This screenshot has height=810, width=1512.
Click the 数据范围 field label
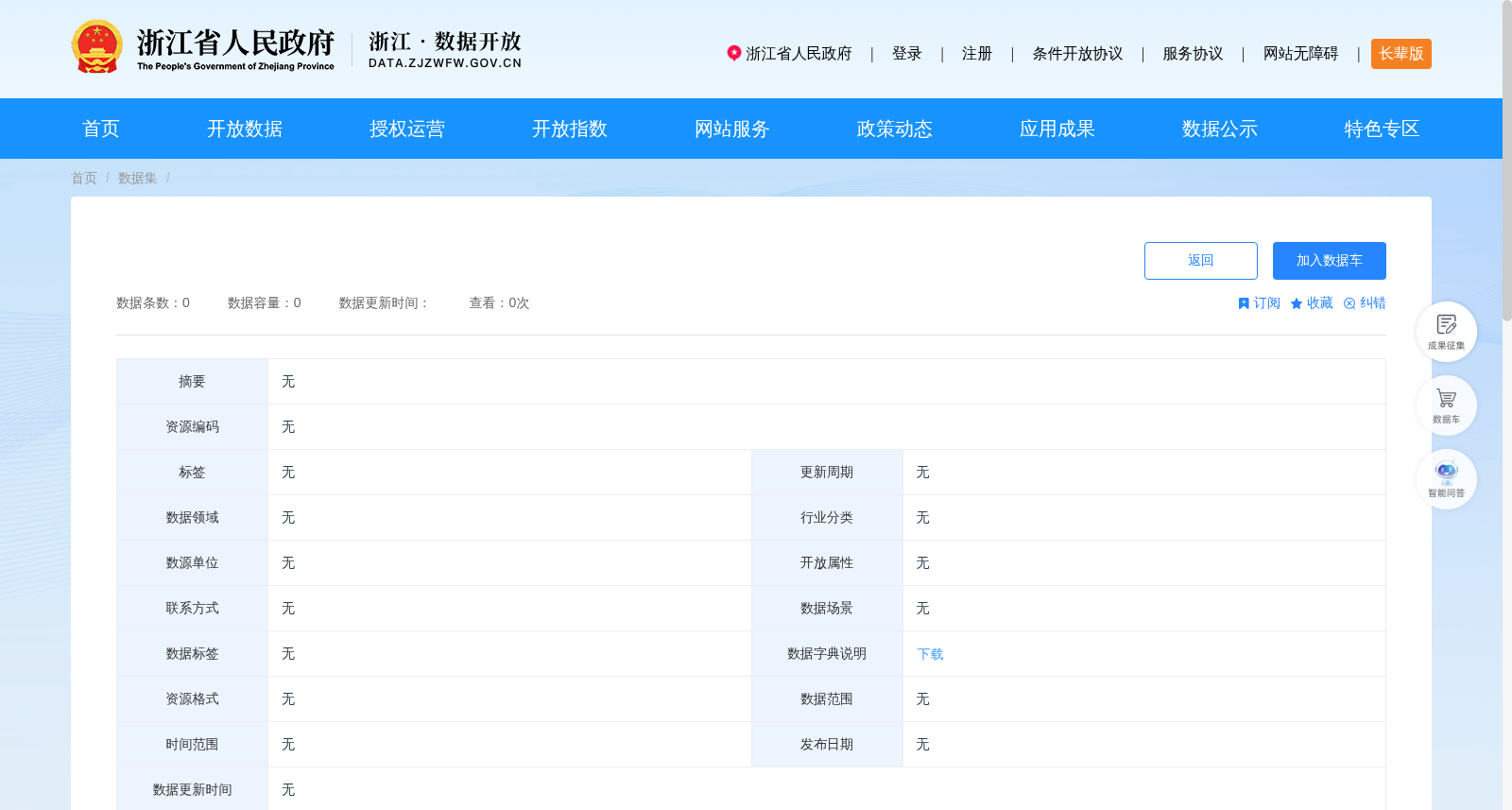pyautogui.click(x=827, y=699)
